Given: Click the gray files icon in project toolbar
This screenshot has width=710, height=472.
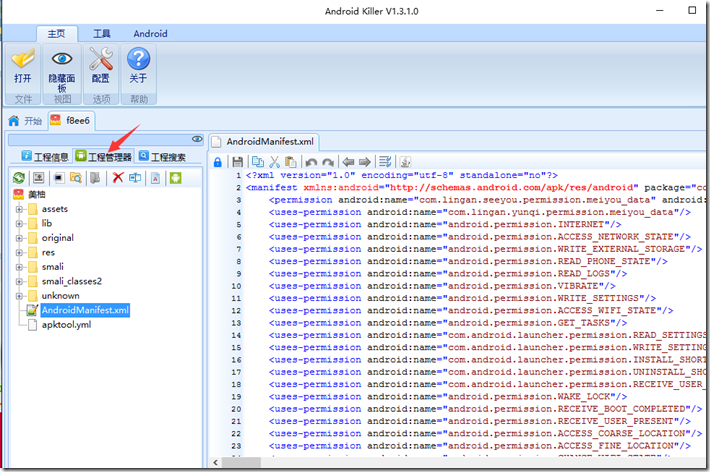Looking at the screenshot, I should (x=95, y=178).
